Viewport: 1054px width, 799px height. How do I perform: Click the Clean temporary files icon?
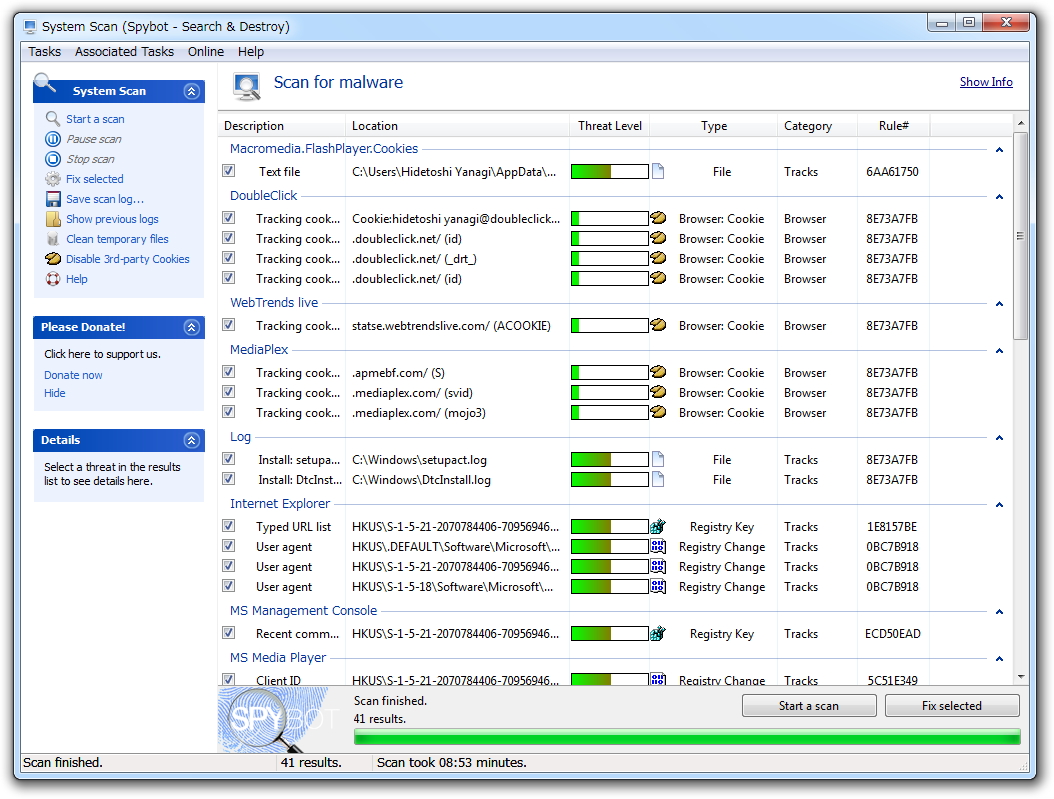pos(52,239)
